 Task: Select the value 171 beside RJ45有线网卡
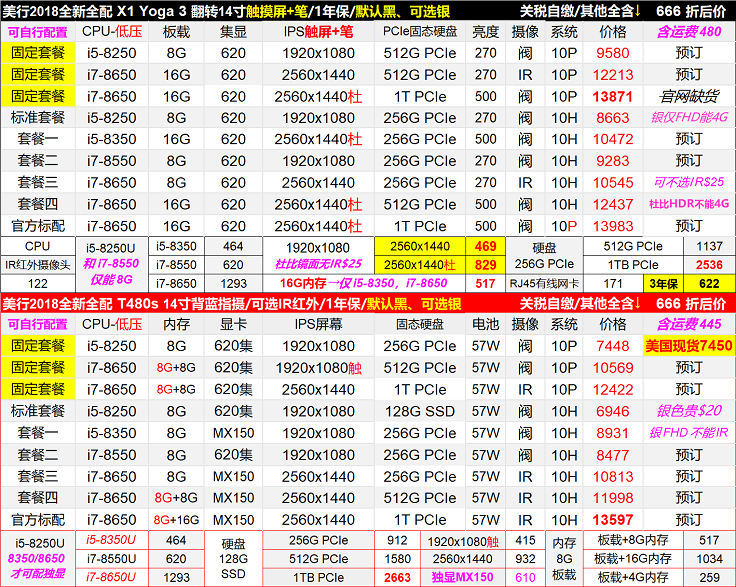pos(613,283)
